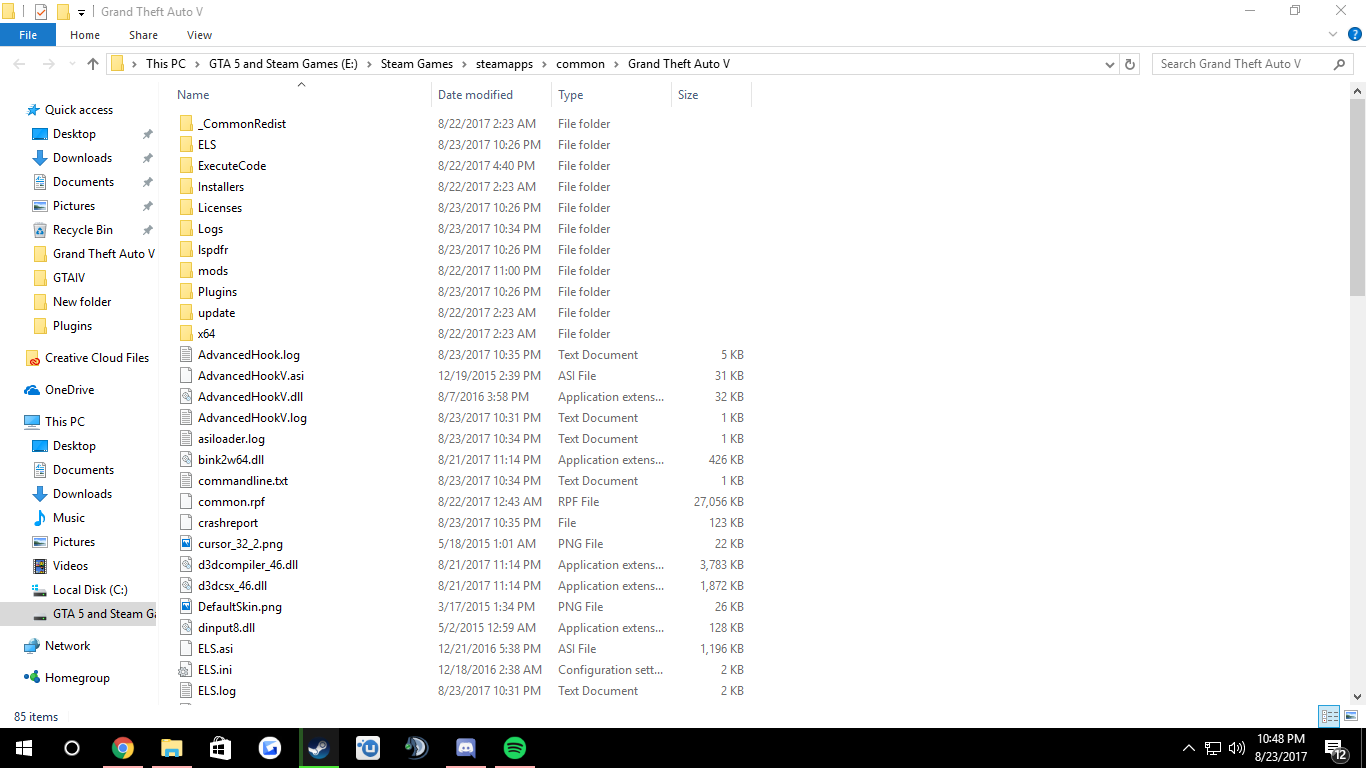The image size is (1366, 768).
Task: Click the New folder quick access toolbar icon
Action: point(63,11)
